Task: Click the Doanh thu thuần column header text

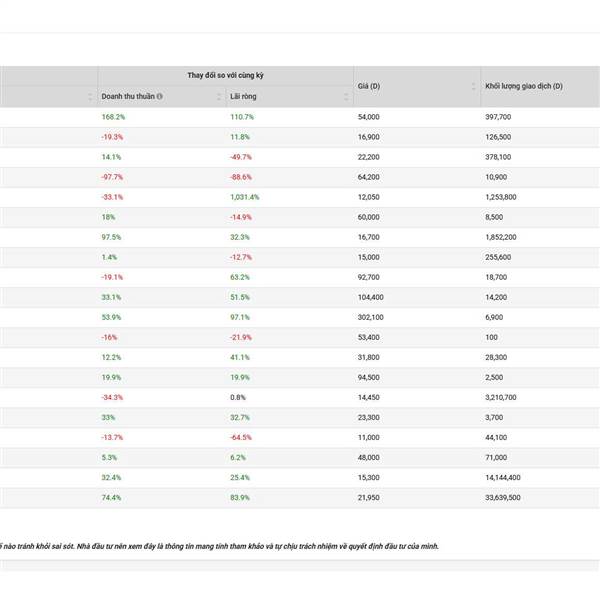Action: point(128,97)
